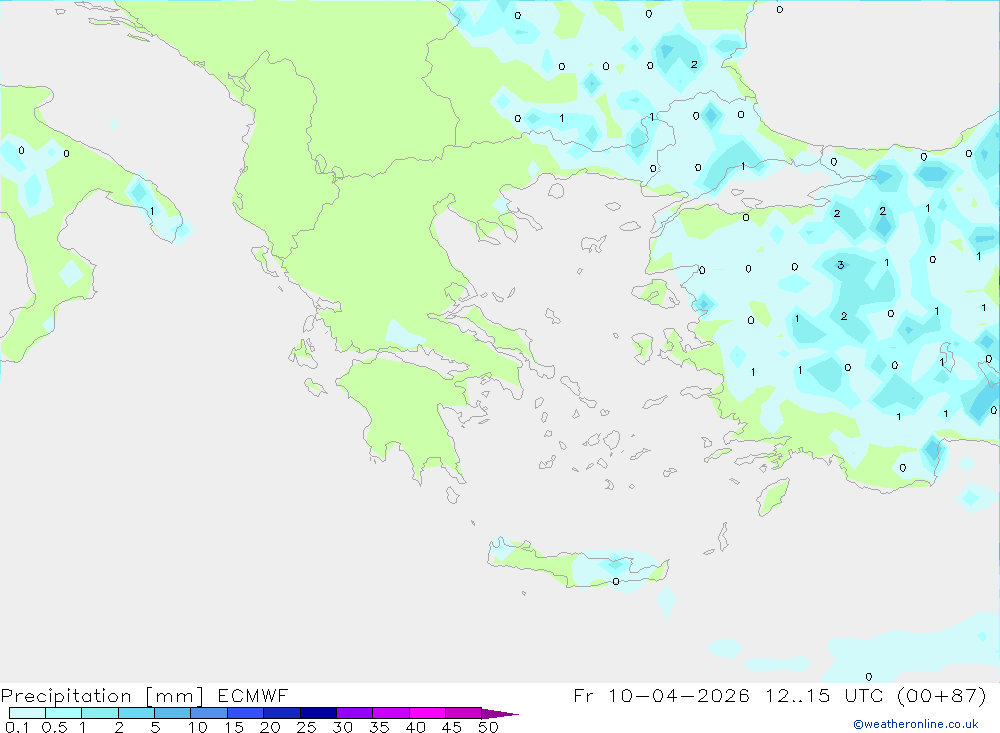This screenshot has width=1000, height=733.
Task: Select the 25–30 mm navy swatch
Action: click(318, 713)
